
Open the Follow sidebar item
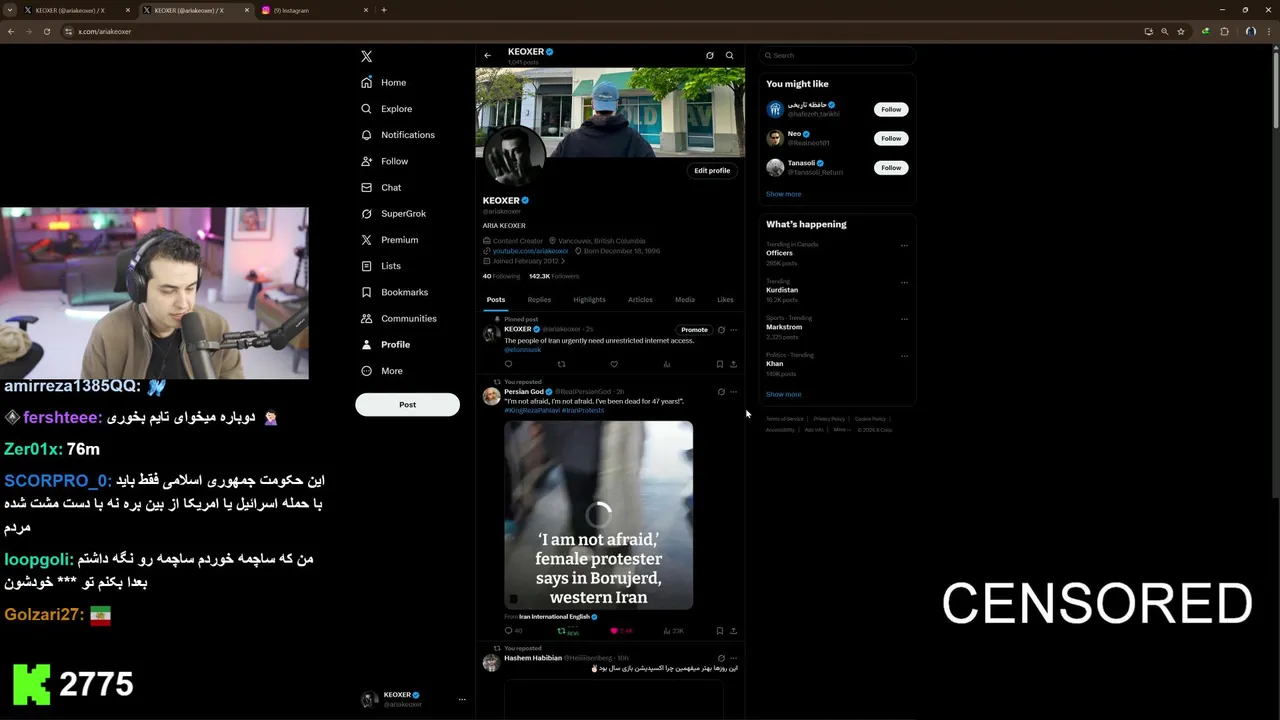tap(385, 161)
